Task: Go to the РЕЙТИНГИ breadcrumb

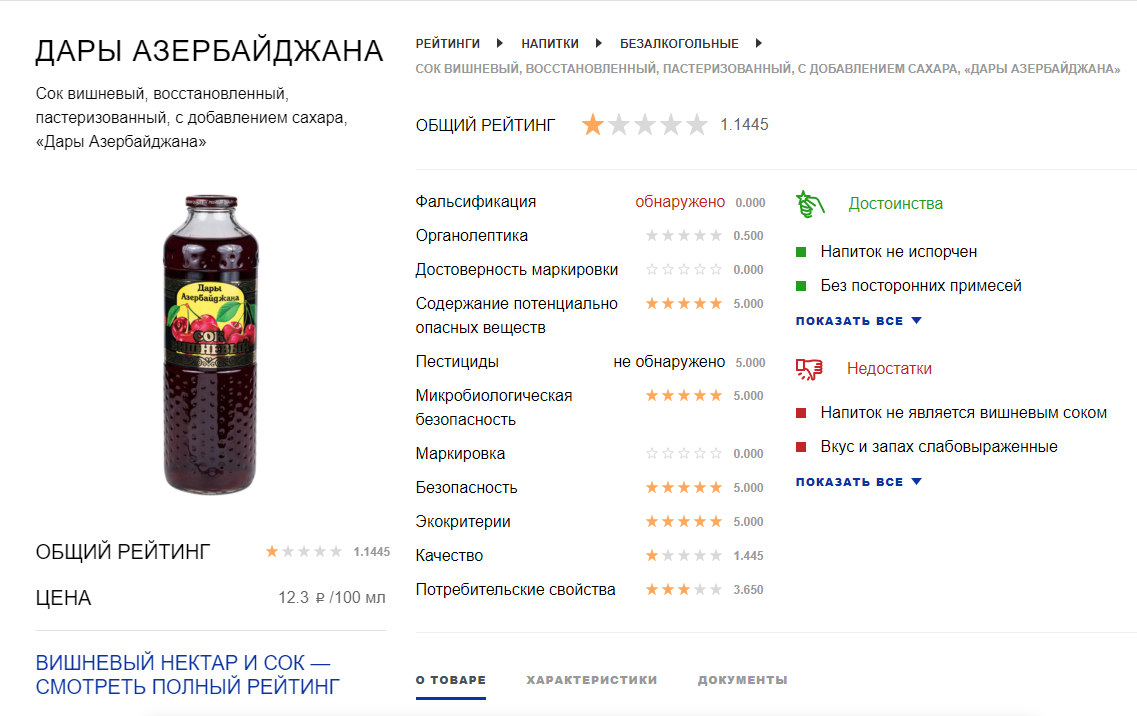Action: [447, 44]
